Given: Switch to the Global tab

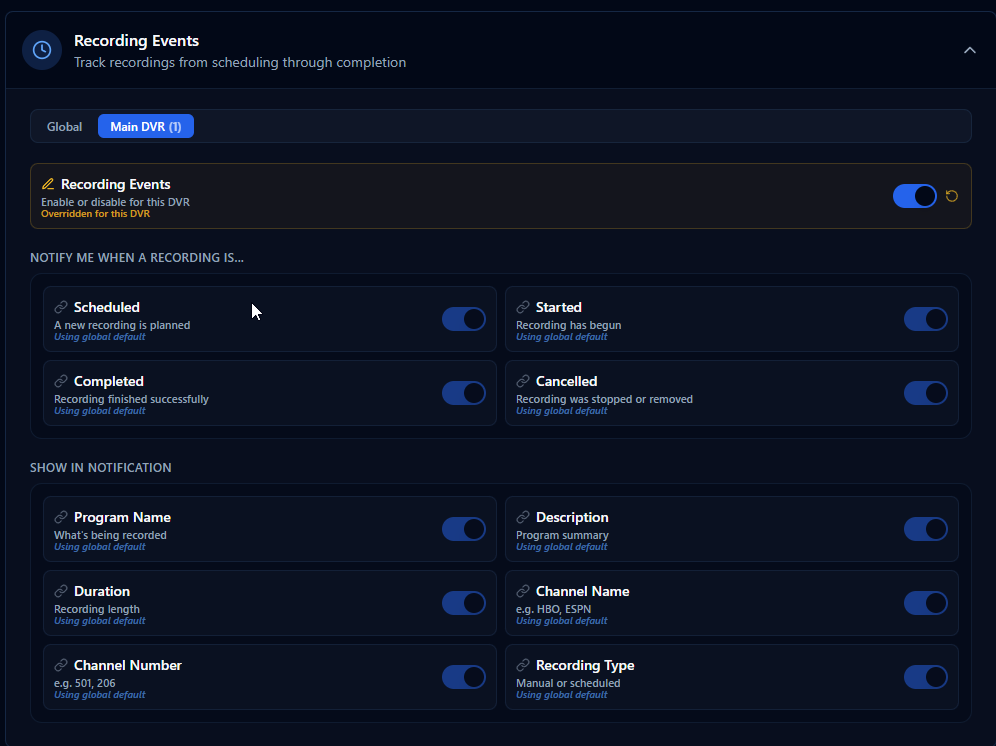Looking at the screenshot, I should 65,127.
